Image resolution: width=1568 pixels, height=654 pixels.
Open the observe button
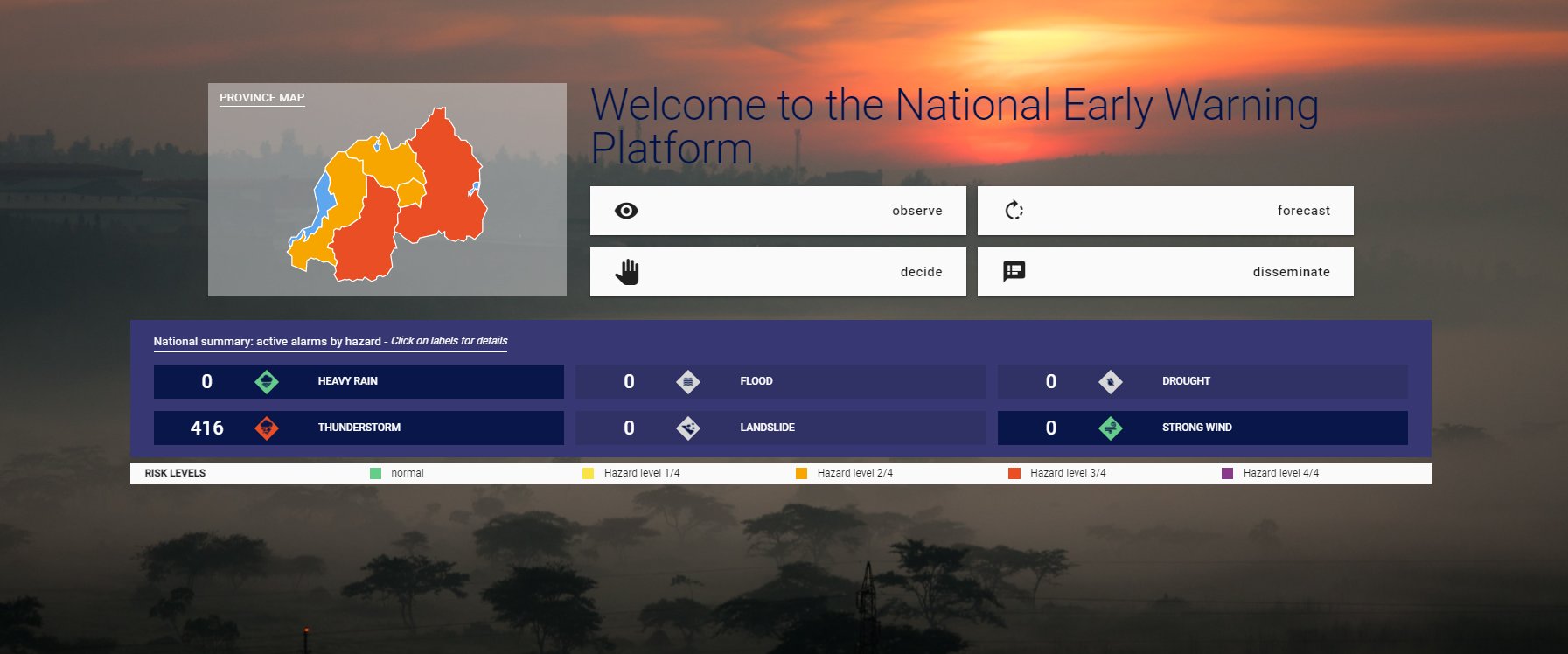[x=777, y=211]
